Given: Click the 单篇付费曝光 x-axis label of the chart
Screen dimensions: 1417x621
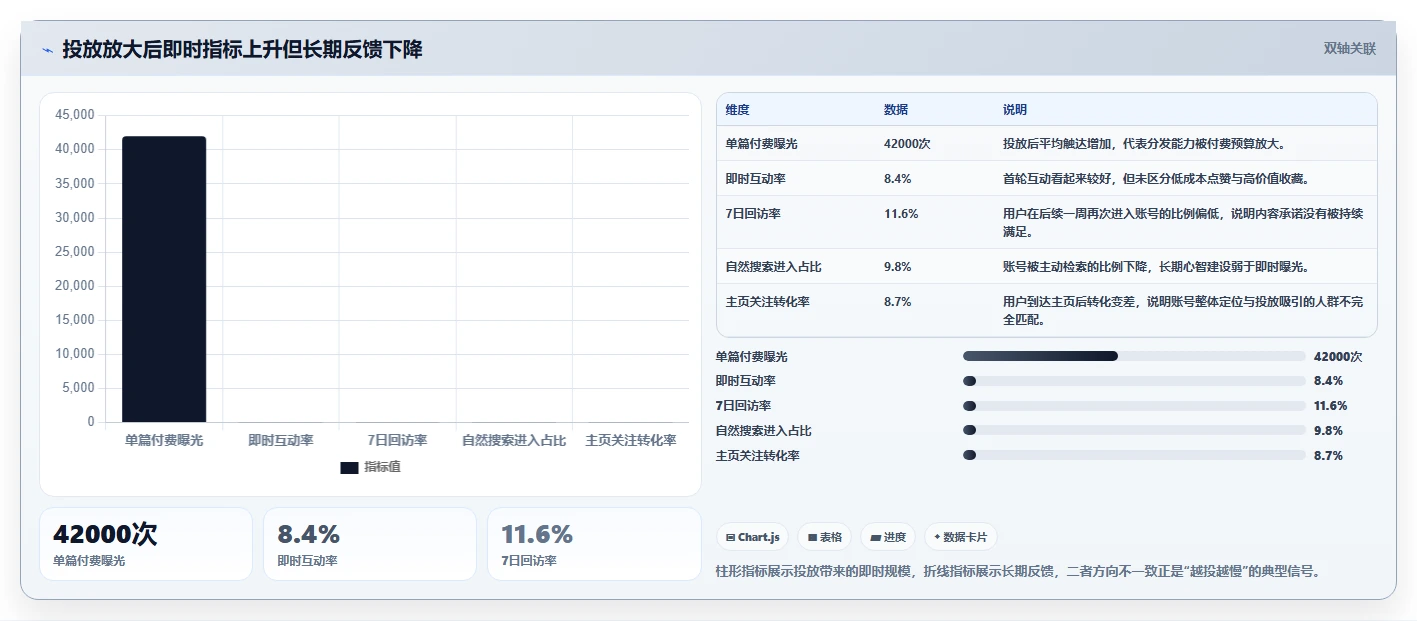Looking at the screenshot, I should (x=164, y=440).
